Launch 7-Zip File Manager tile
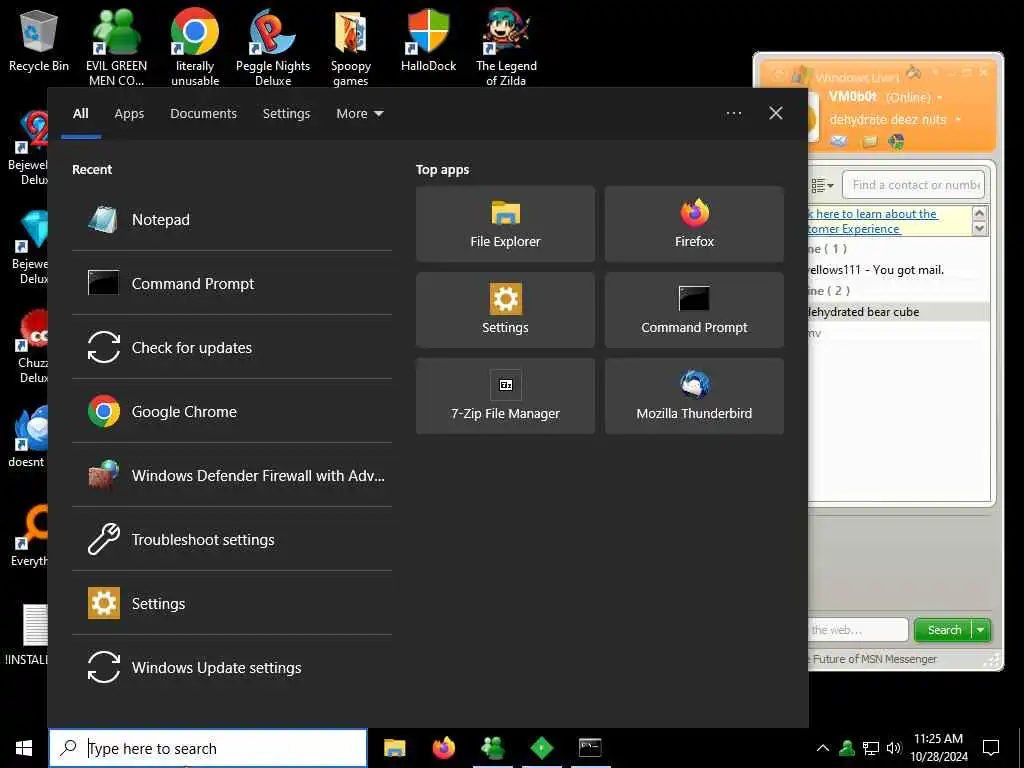 click(x=505, y=396)
